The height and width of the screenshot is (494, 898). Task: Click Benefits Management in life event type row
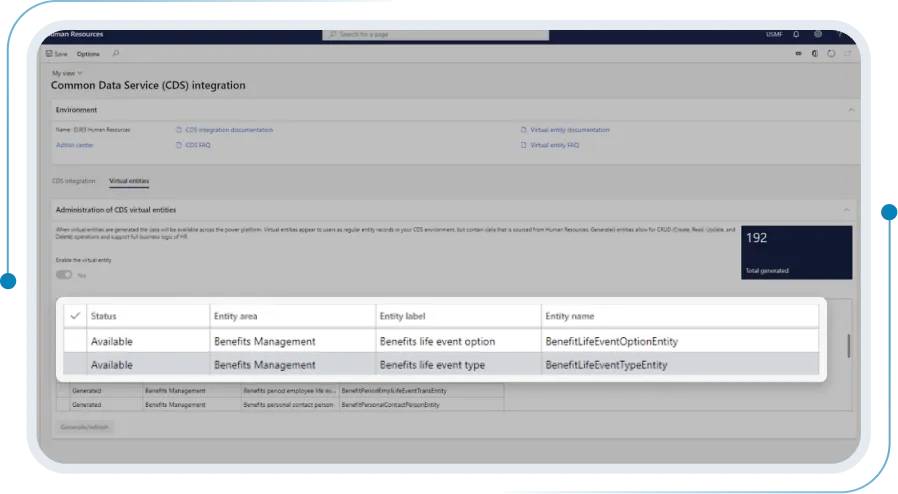click(265, 365)
